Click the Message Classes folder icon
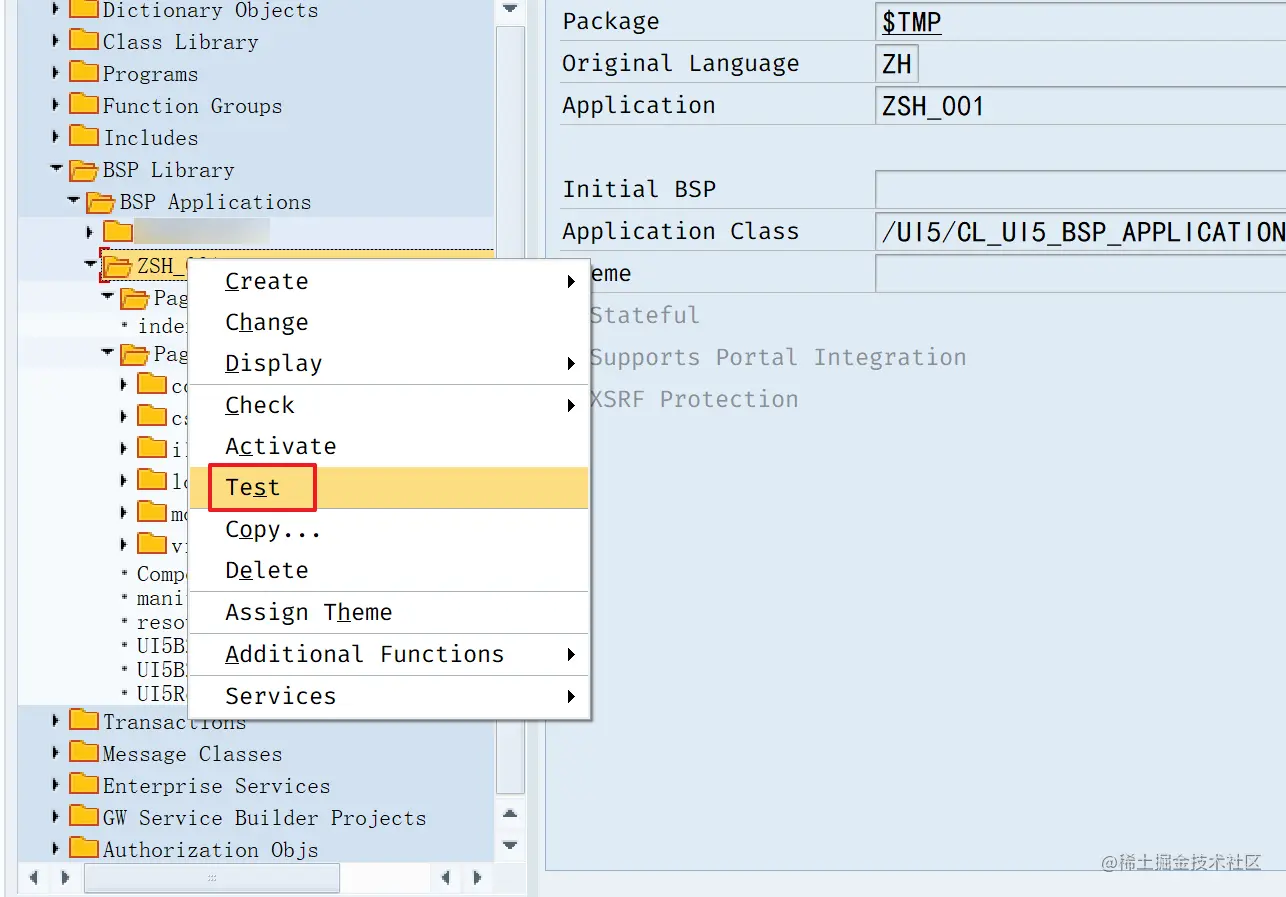Viewport: 1286px width, 897px height. click(82, 753)
